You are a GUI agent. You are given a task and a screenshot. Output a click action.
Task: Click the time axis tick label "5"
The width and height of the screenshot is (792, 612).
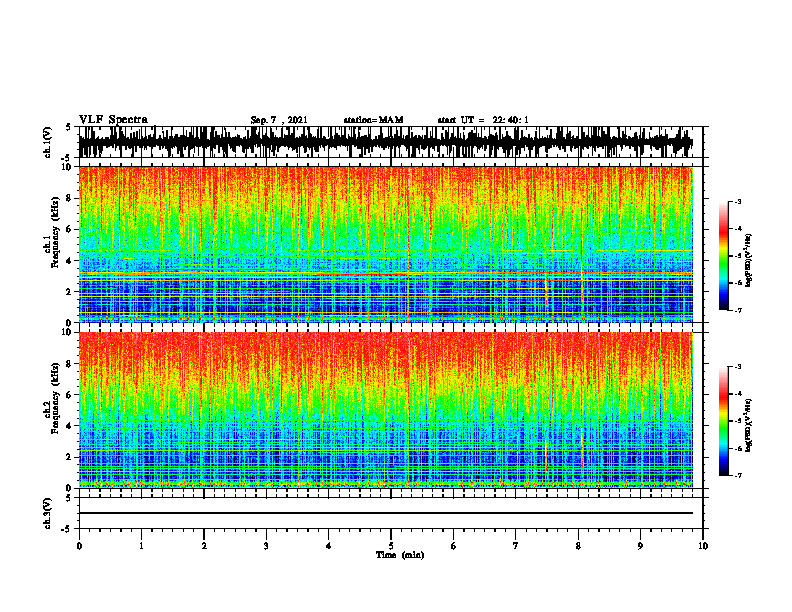391,546
